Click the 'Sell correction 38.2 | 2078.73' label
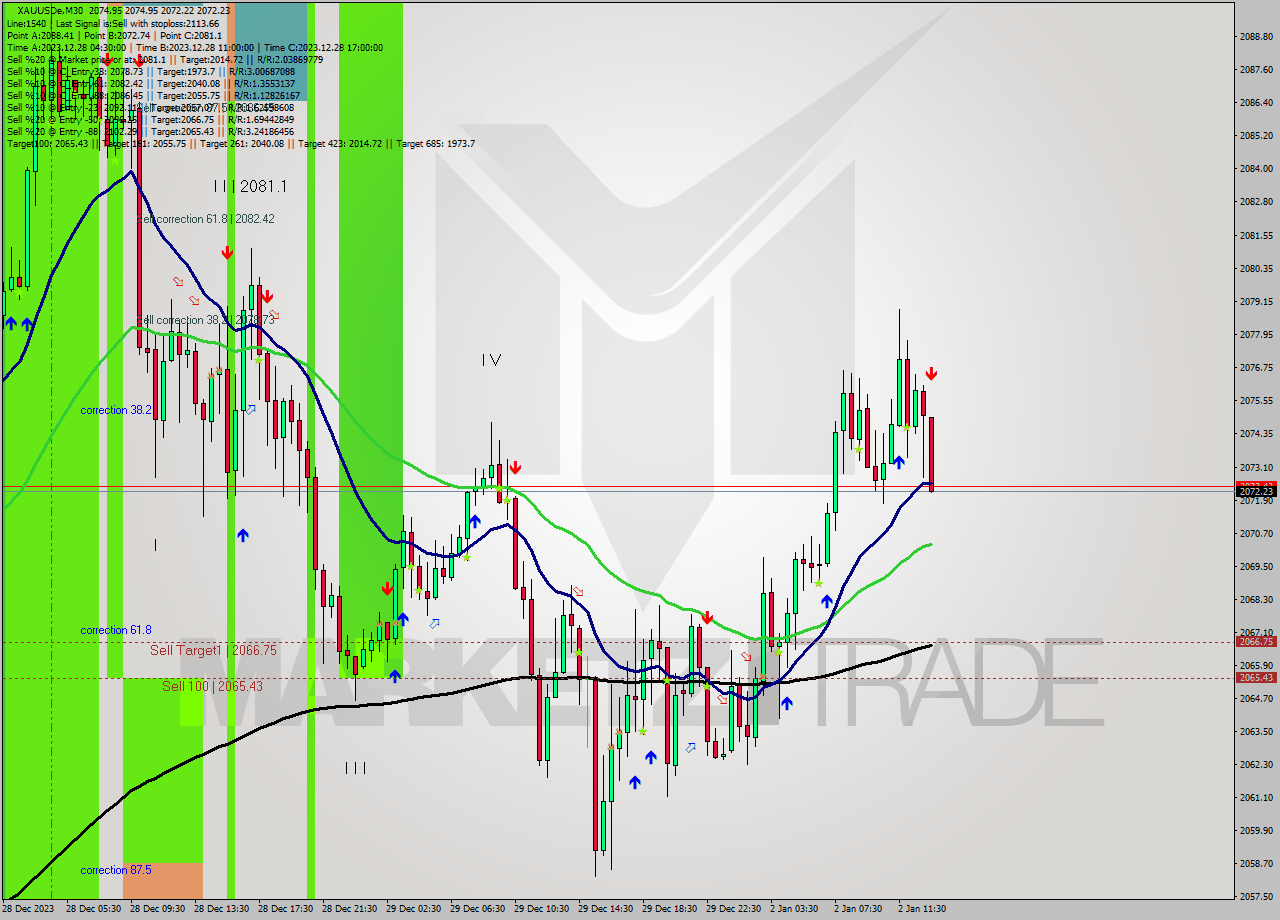Image resolution: width=1280 pixels, height=920 pixels. tap(205, 320)
